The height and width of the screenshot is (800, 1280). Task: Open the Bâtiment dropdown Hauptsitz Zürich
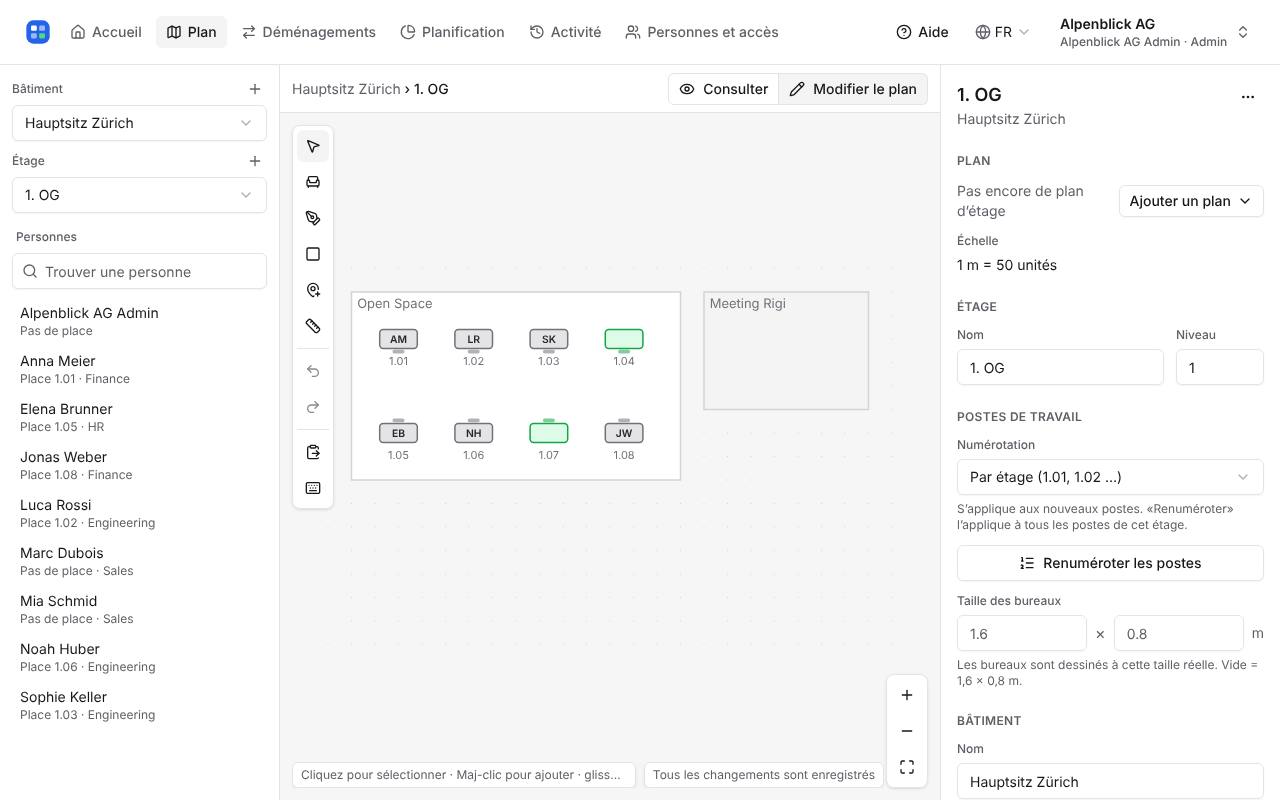coord(139,123)
